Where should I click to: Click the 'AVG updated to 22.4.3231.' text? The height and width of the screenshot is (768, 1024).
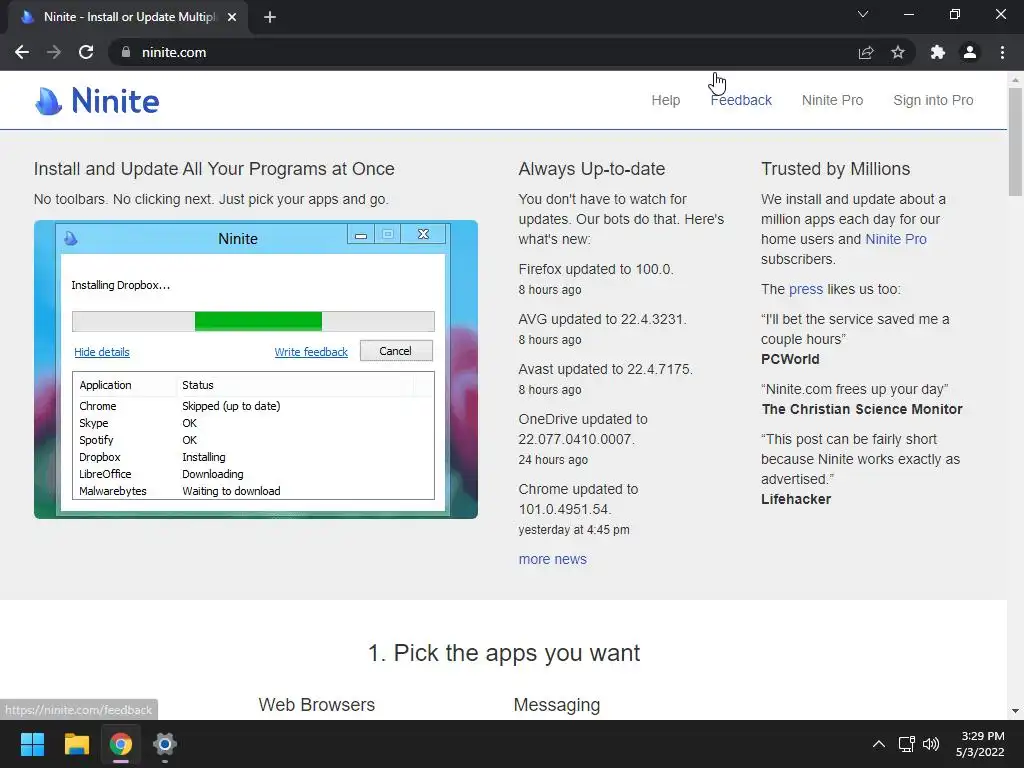click(602, 319)
